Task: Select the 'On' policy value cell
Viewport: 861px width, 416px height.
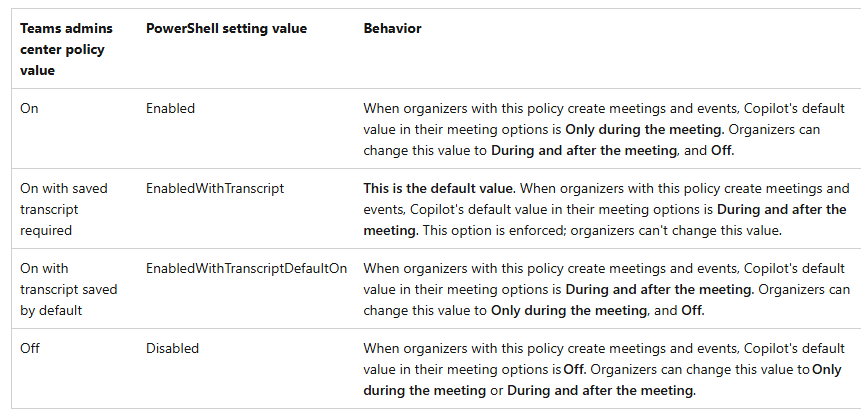Action: [x=30, y=109]
